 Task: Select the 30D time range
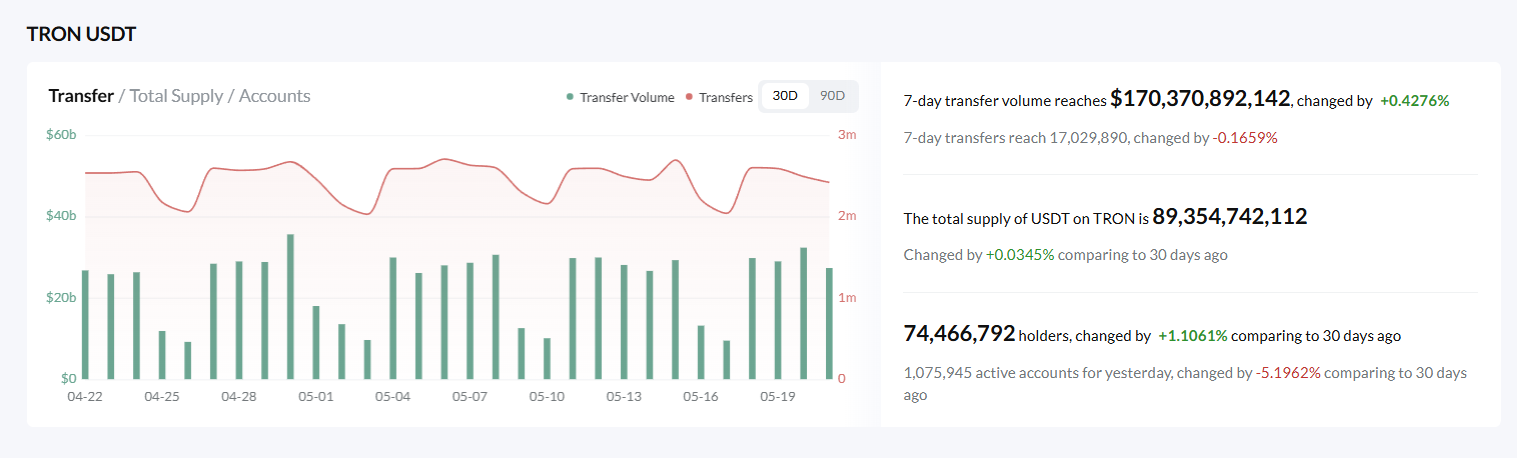785,96
